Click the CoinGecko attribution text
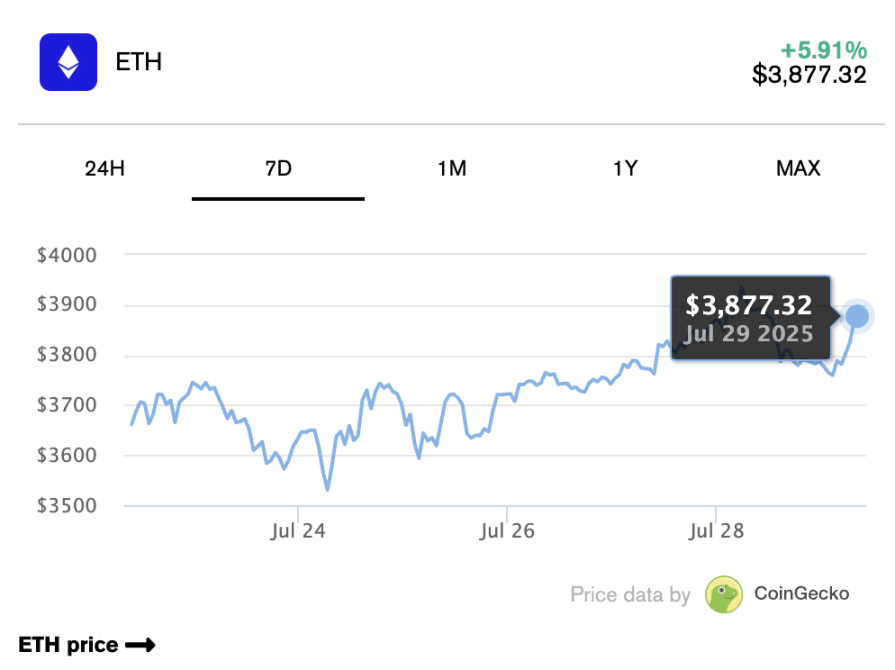Screen dimensions: 895x670 801,594
